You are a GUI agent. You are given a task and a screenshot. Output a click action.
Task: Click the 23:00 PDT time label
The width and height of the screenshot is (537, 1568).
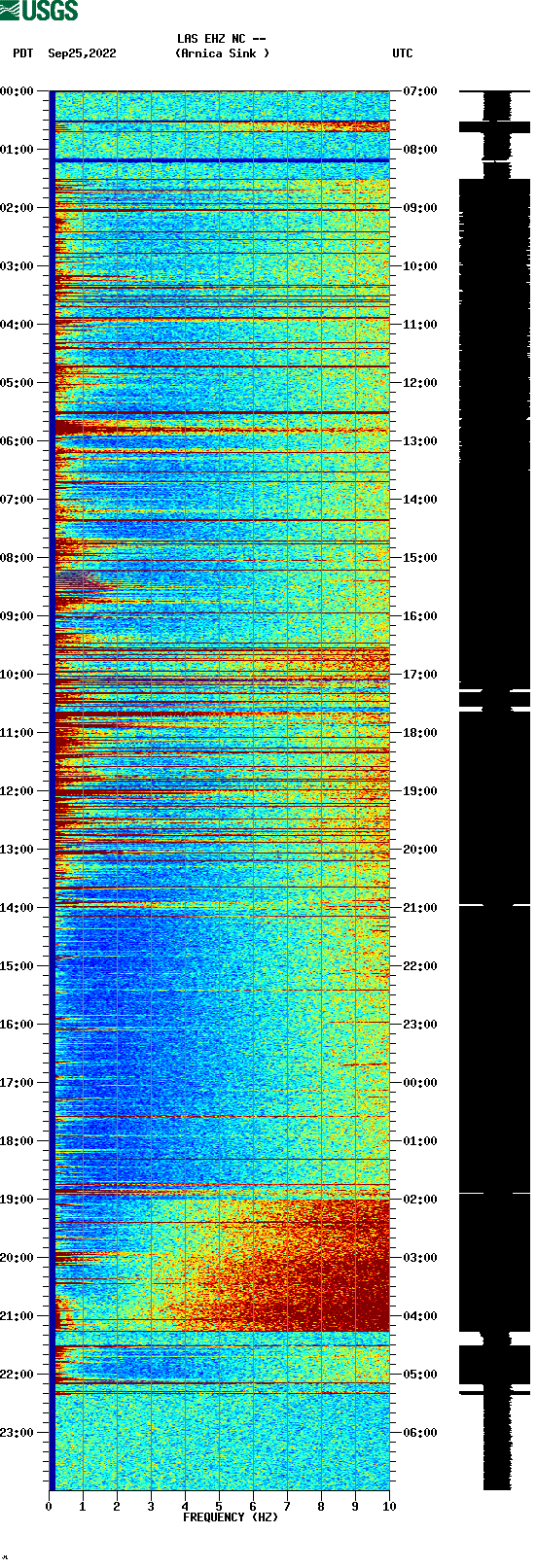click(x=18, y=1433)
